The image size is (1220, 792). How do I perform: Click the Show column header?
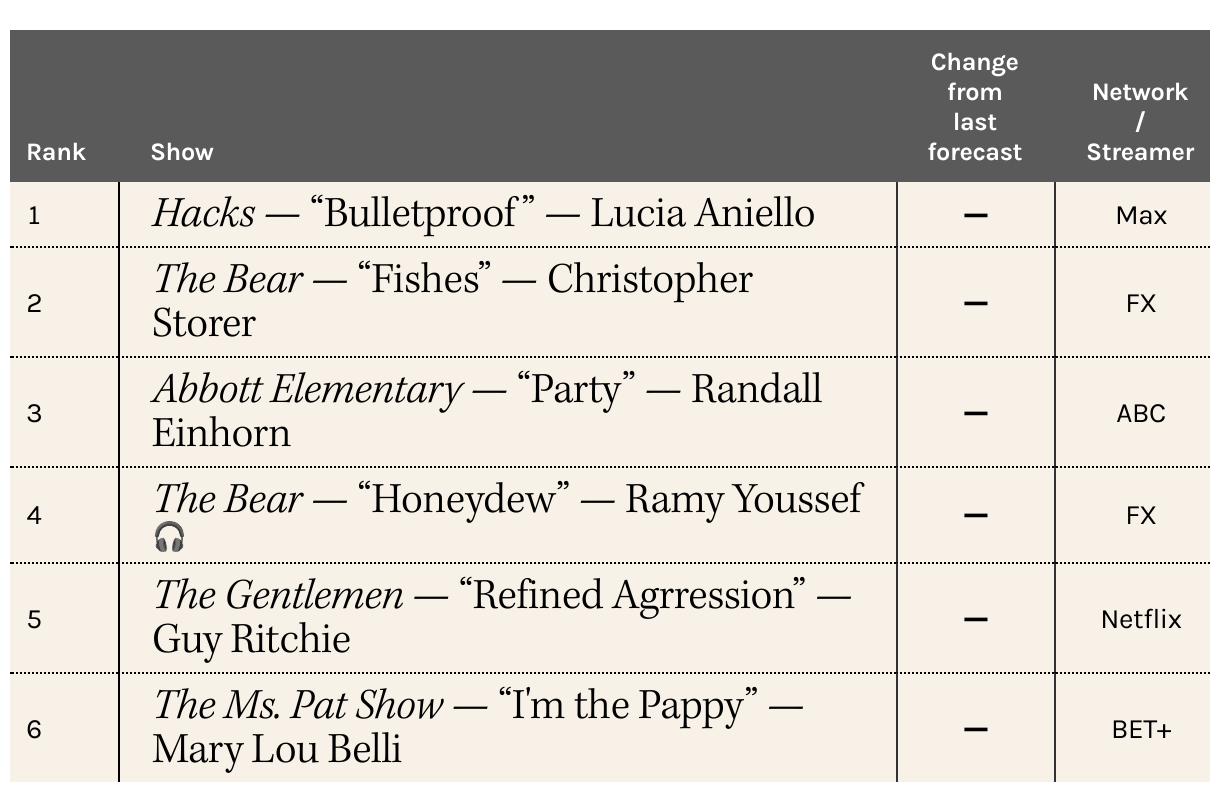[182, 152]
